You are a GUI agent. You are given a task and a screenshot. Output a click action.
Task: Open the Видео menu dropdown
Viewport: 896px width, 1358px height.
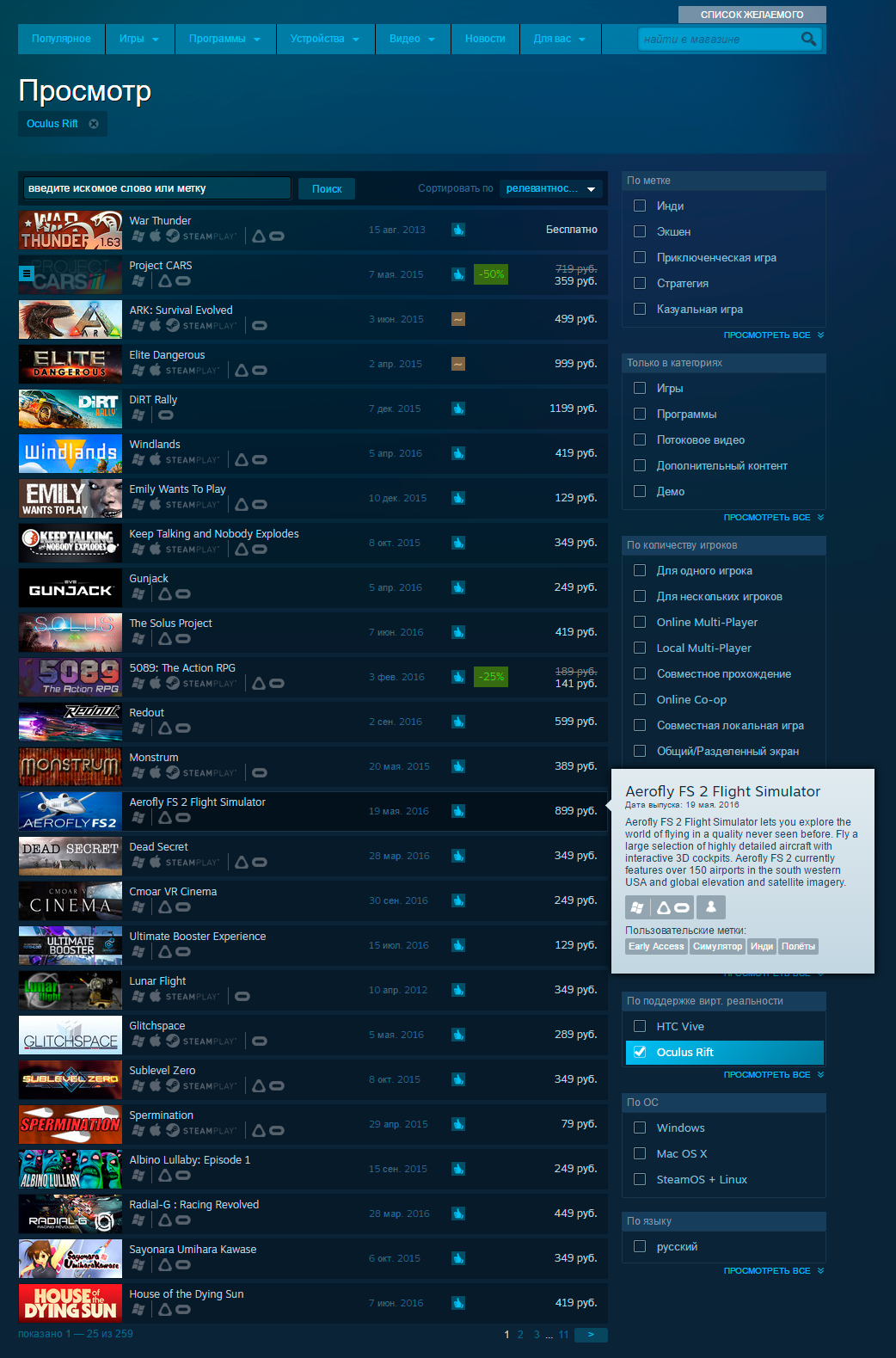tap(413, 39)
